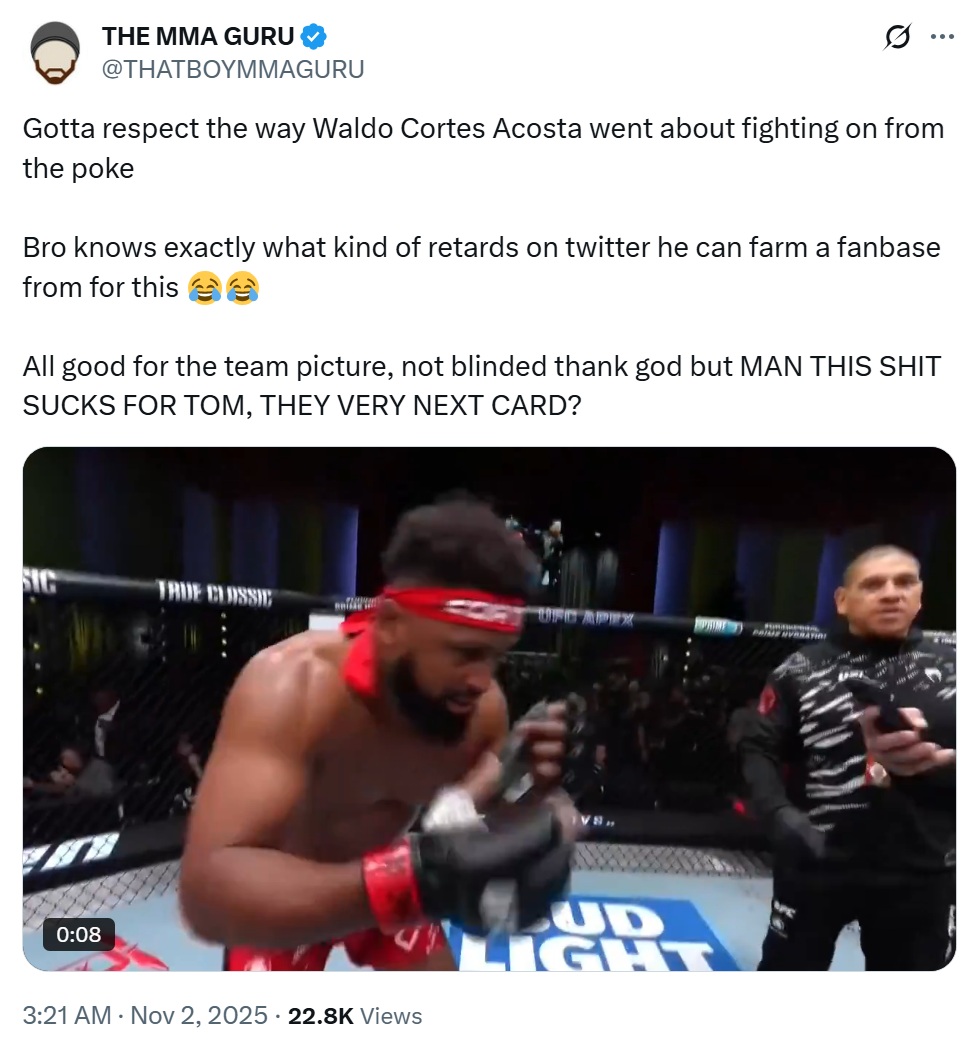Click the UFC APEX cage banner in video
This screenshot has height=1056, width=976.
pos(585,618)
